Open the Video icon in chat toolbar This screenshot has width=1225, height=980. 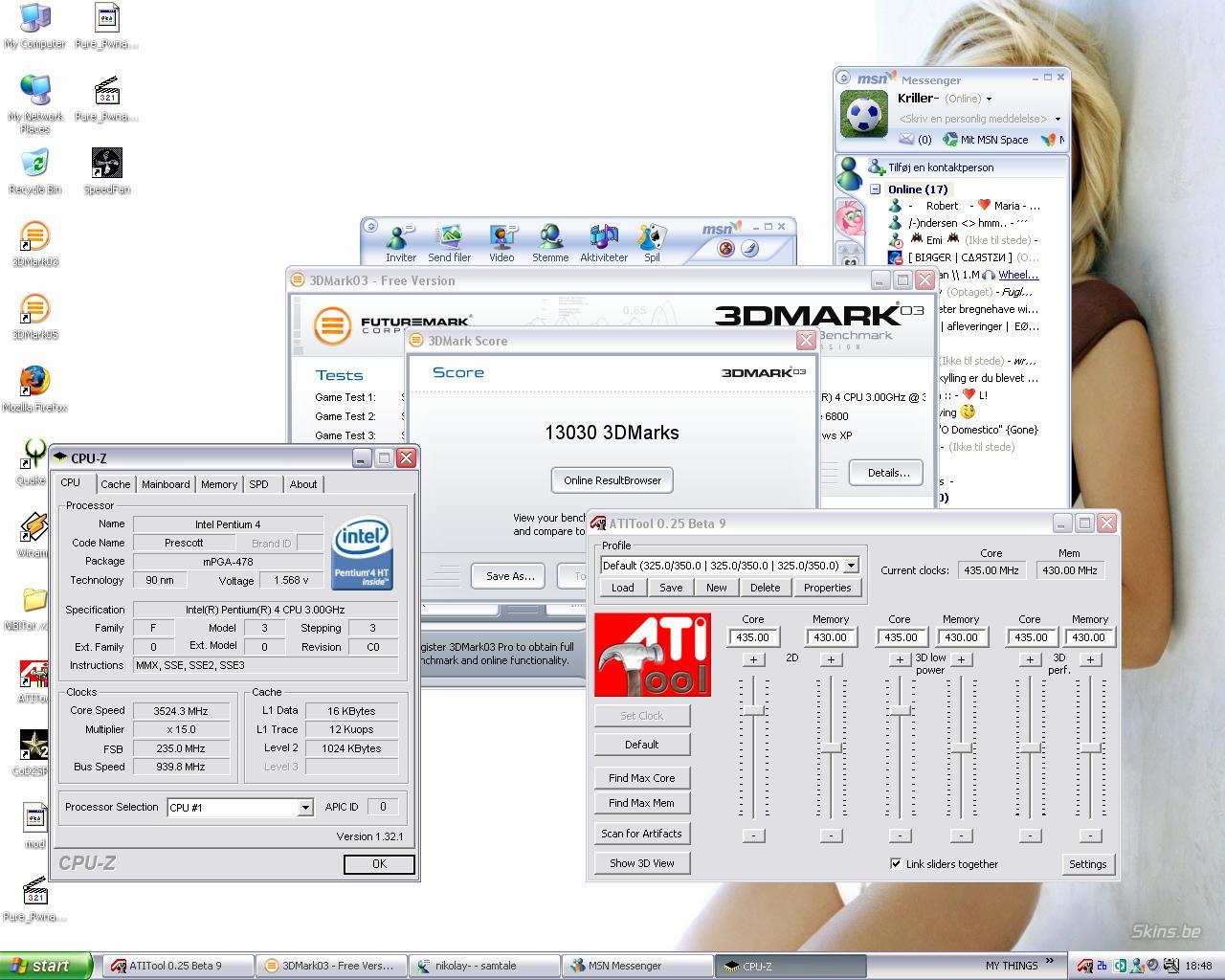(501, 237)
